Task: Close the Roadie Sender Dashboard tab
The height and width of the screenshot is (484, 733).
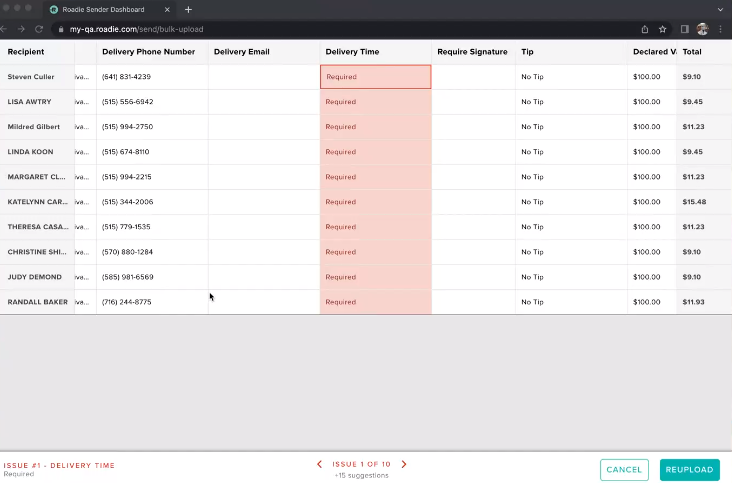Action: coord(167,9)
